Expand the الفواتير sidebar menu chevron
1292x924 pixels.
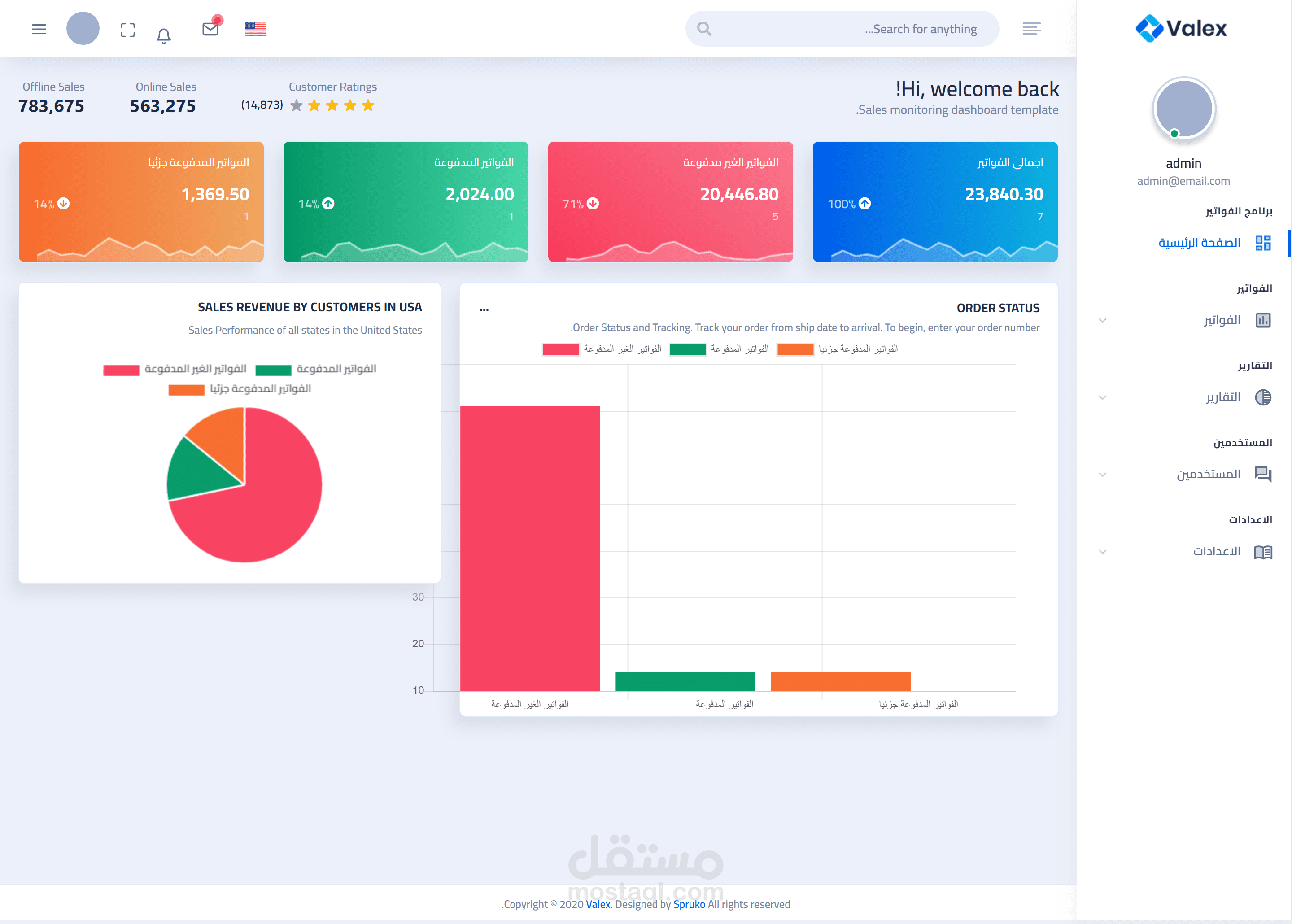(1103, 320)
